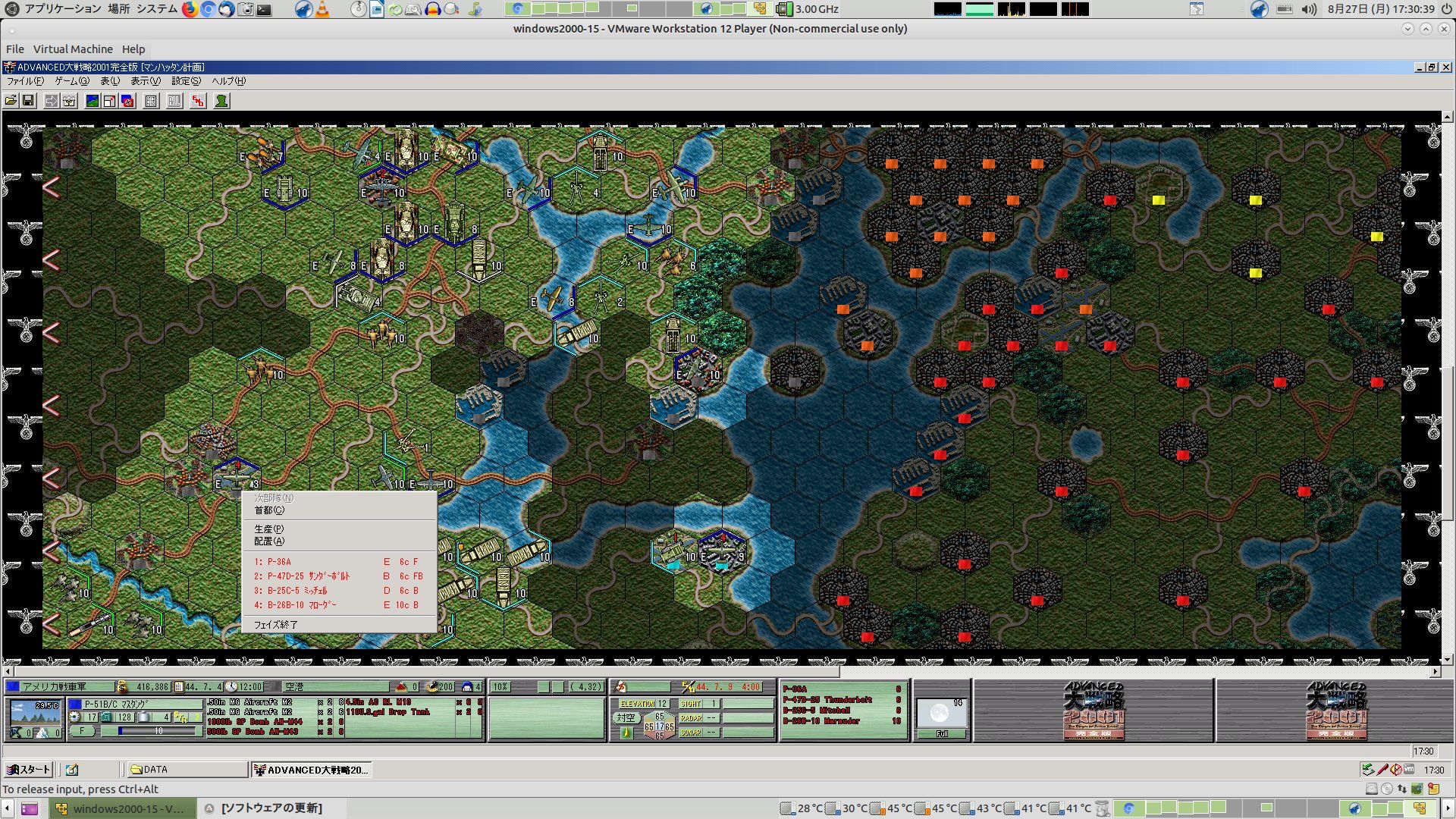
Task: Click the hexagonal defense indicator showing 17
Action: coord(659,726)
